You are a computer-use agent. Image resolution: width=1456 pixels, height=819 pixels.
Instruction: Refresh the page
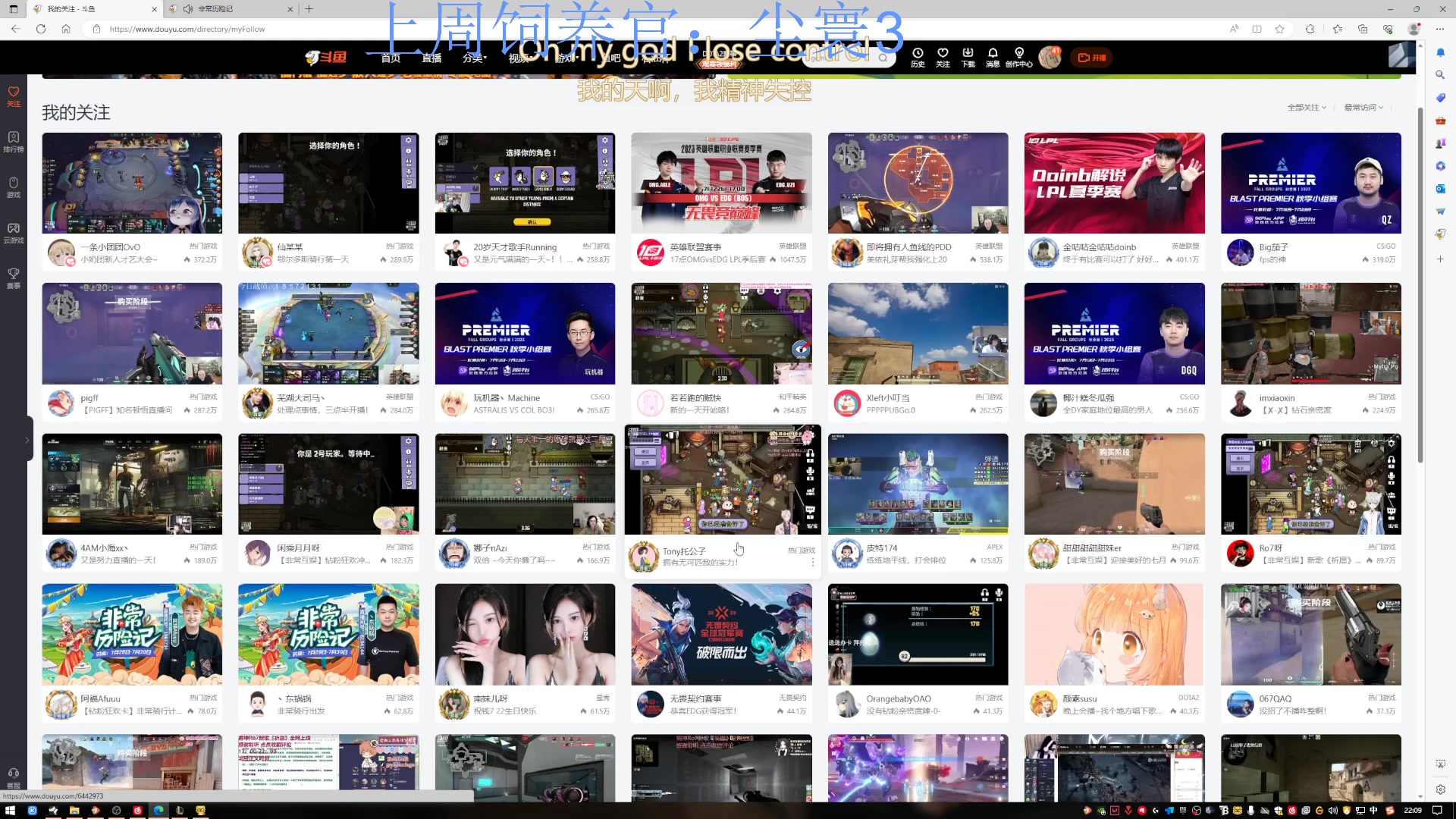[x=41, y=29]
